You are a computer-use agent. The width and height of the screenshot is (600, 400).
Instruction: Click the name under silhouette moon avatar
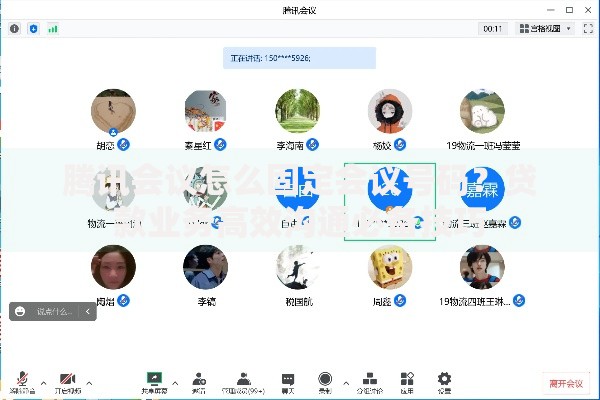[299, 302]
